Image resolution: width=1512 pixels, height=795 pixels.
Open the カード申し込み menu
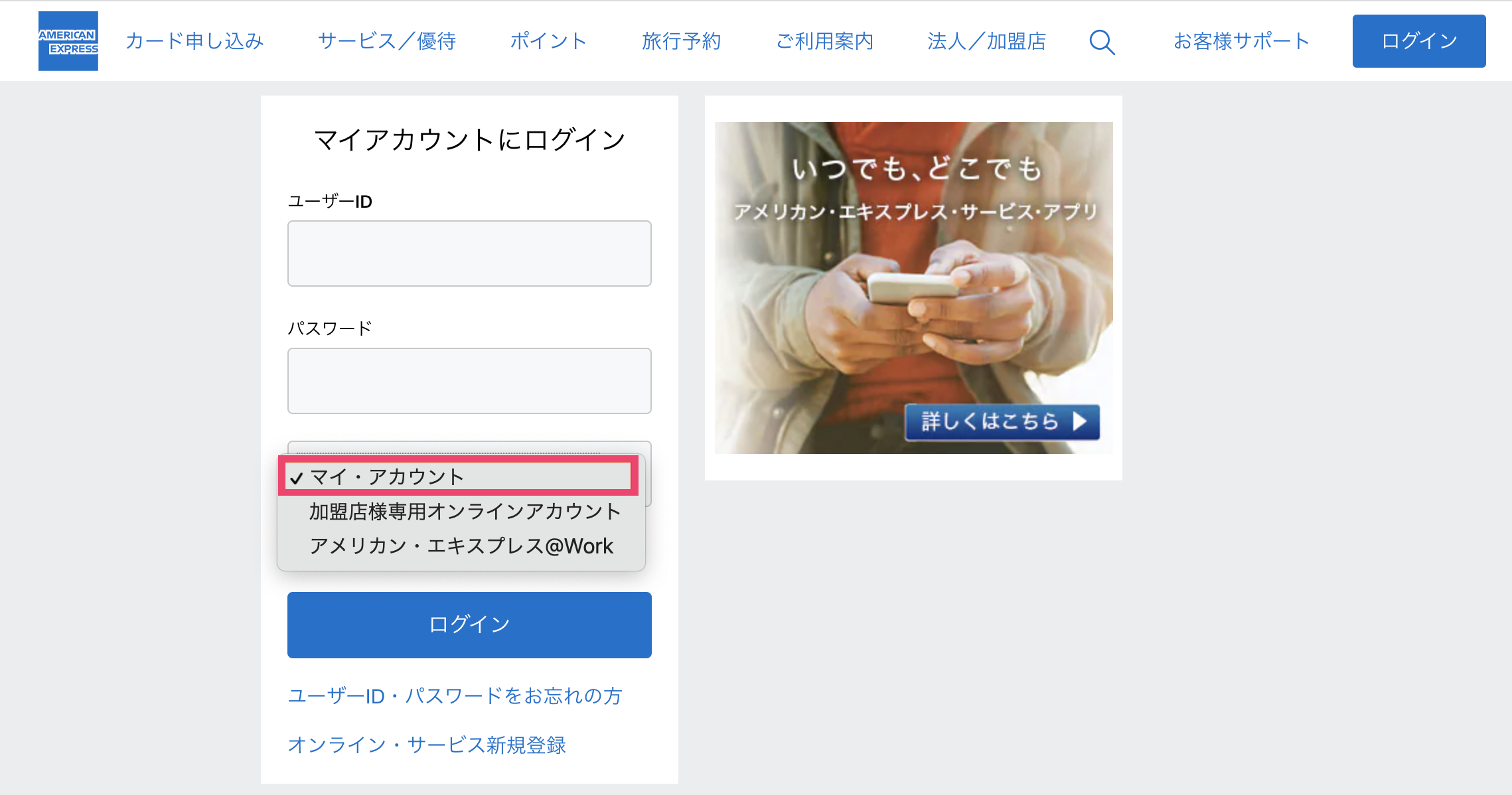194,41
